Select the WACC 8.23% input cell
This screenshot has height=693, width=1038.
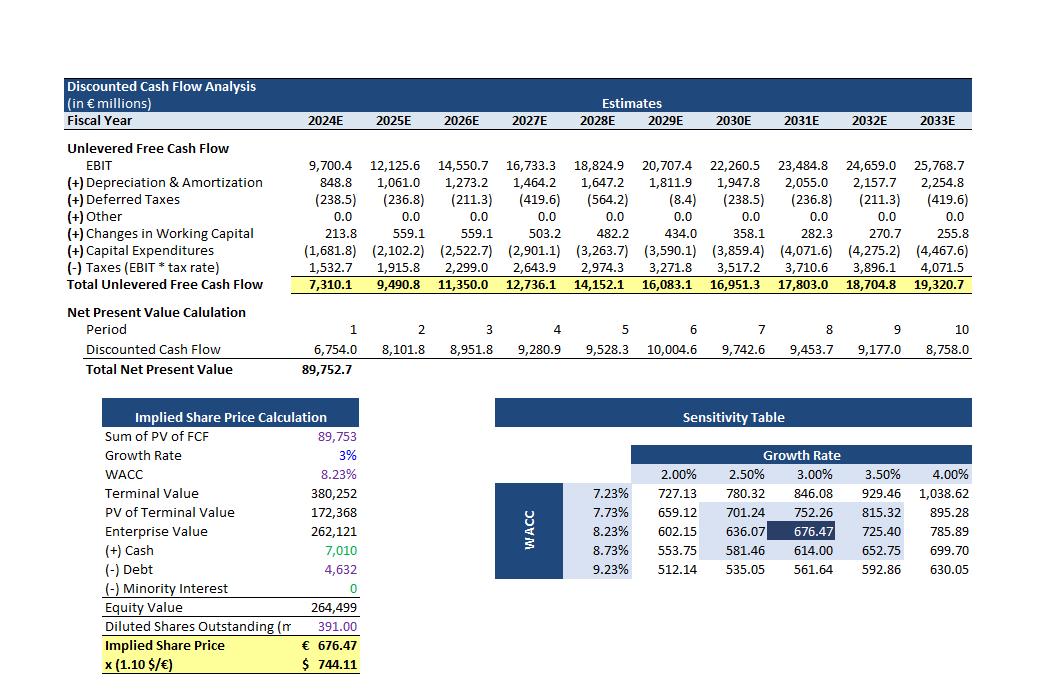coord(338,475)
